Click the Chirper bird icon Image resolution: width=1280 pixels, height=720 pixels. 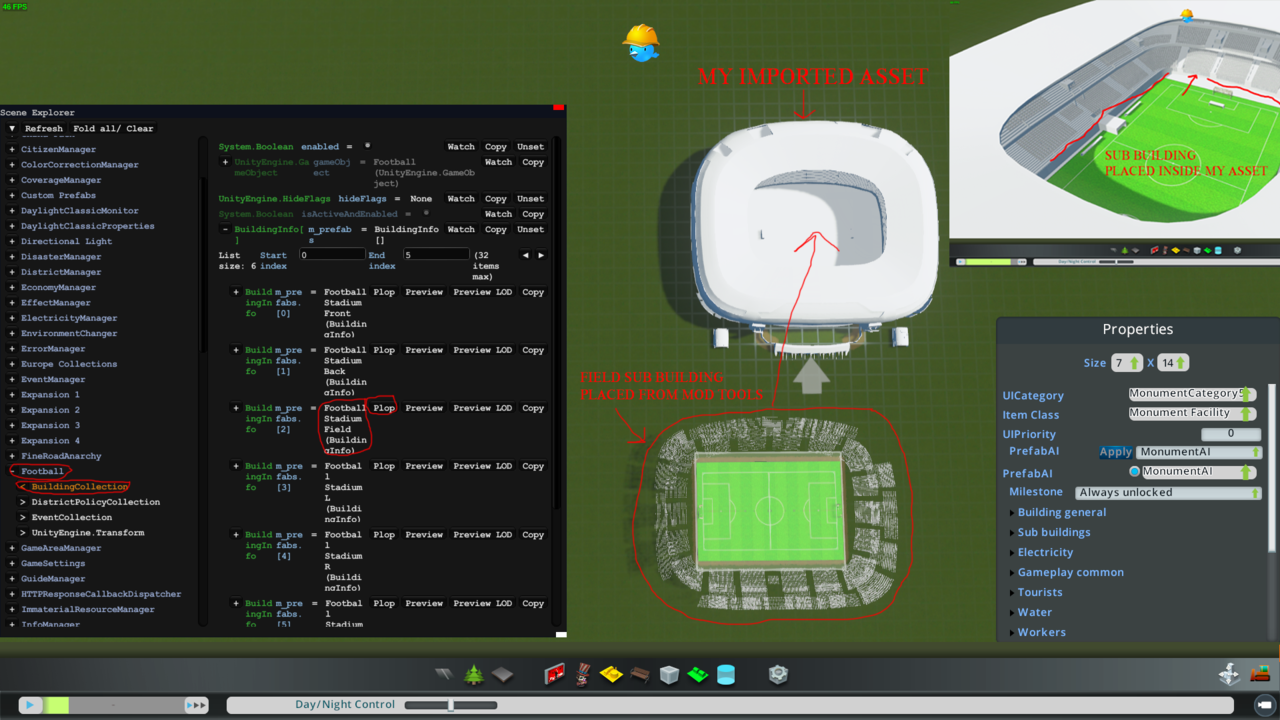coord(641,43)
